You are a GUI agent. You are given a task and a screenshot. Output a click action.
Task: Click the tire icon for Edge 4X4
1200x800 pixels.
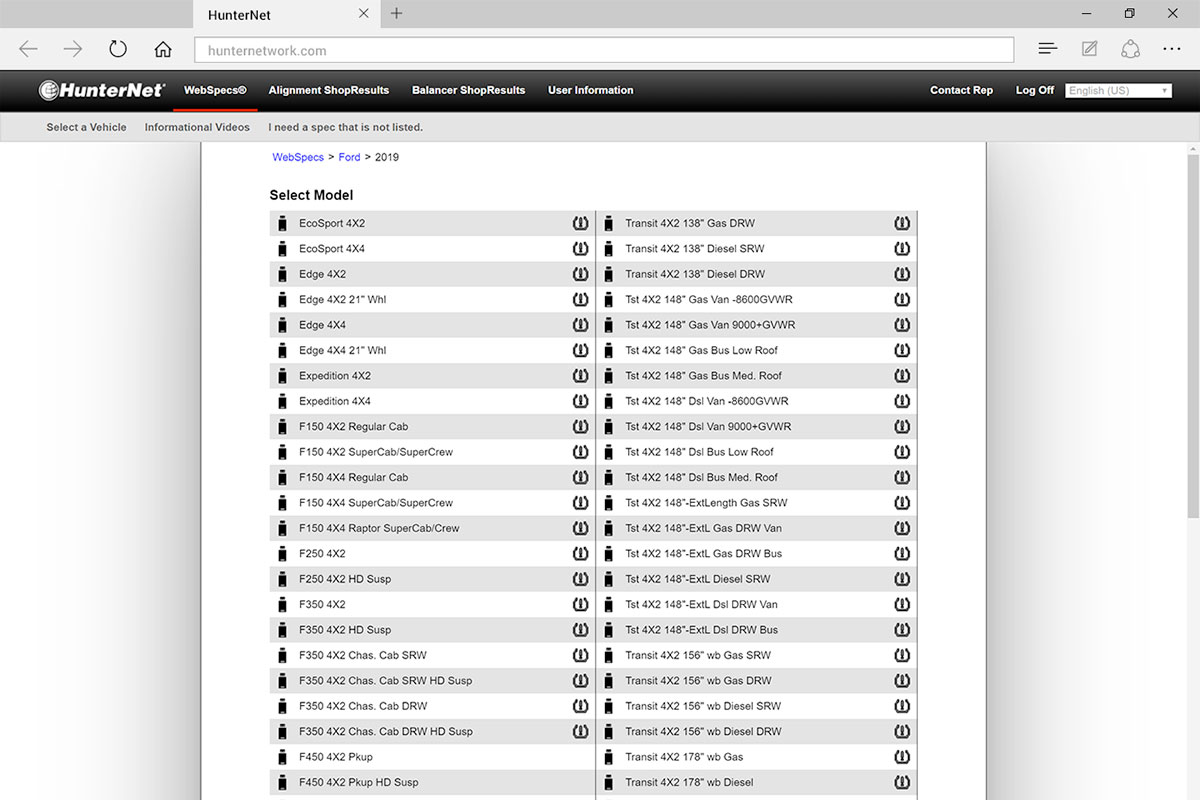580,325
